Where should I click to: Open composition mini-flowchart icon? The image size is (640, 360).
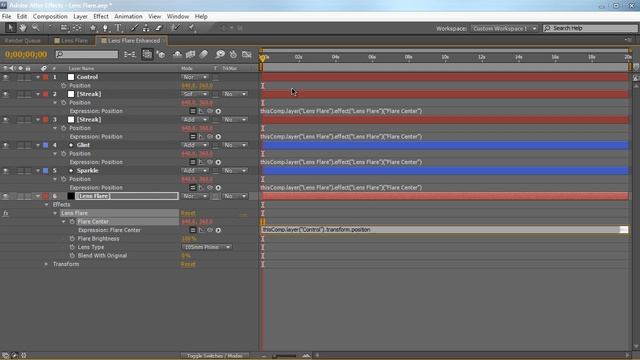pyautogui.click(x=130, y=54)
